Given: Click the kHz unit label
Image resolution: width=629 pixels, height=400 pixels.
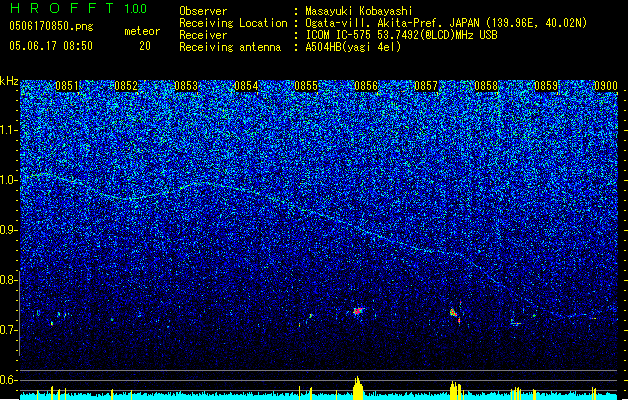Looking at the screenshot, I should [x=9, y=81].
